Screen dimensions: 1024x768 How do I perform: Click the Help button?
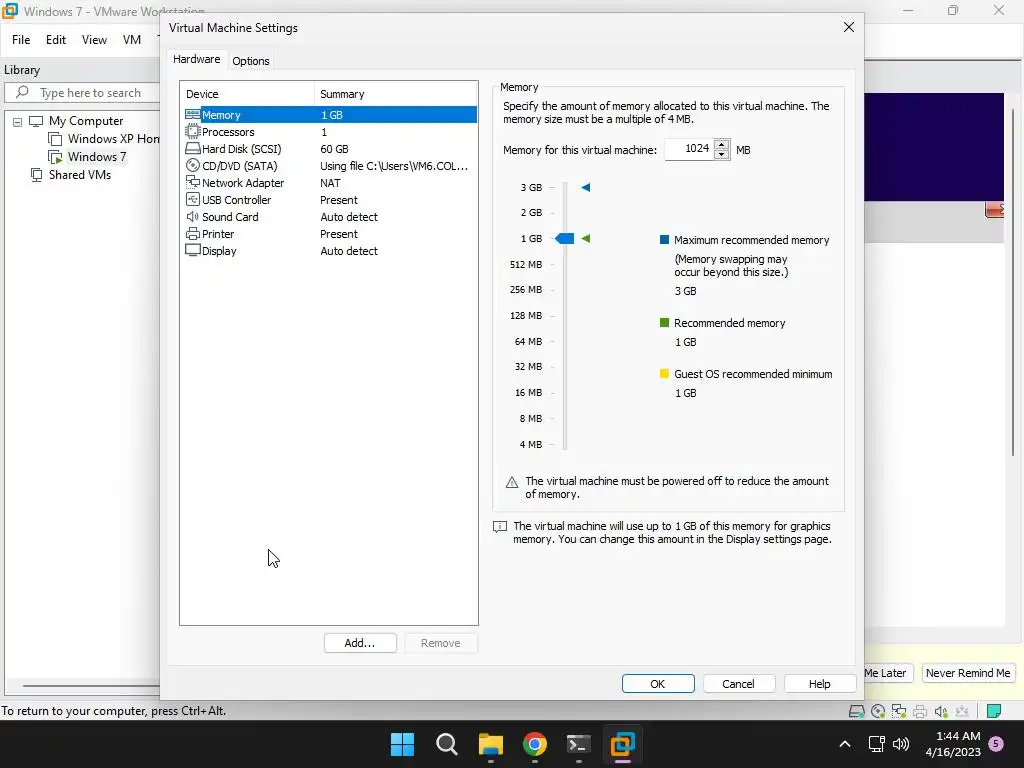[820, 683]
